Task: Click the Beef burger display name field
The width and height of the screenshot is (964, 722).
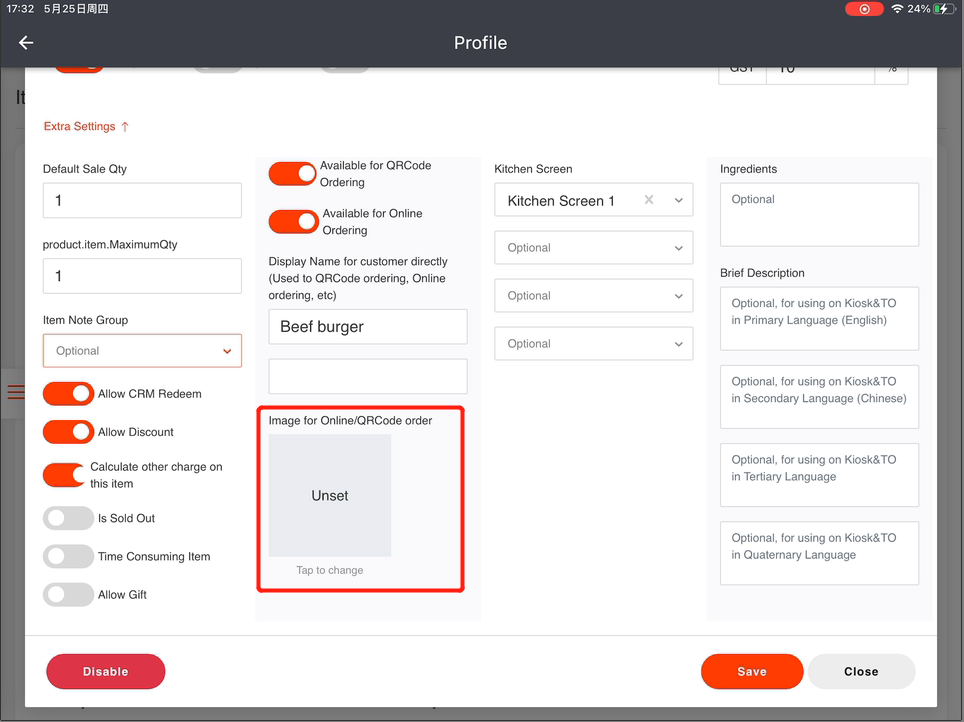Action: (367, 327)
